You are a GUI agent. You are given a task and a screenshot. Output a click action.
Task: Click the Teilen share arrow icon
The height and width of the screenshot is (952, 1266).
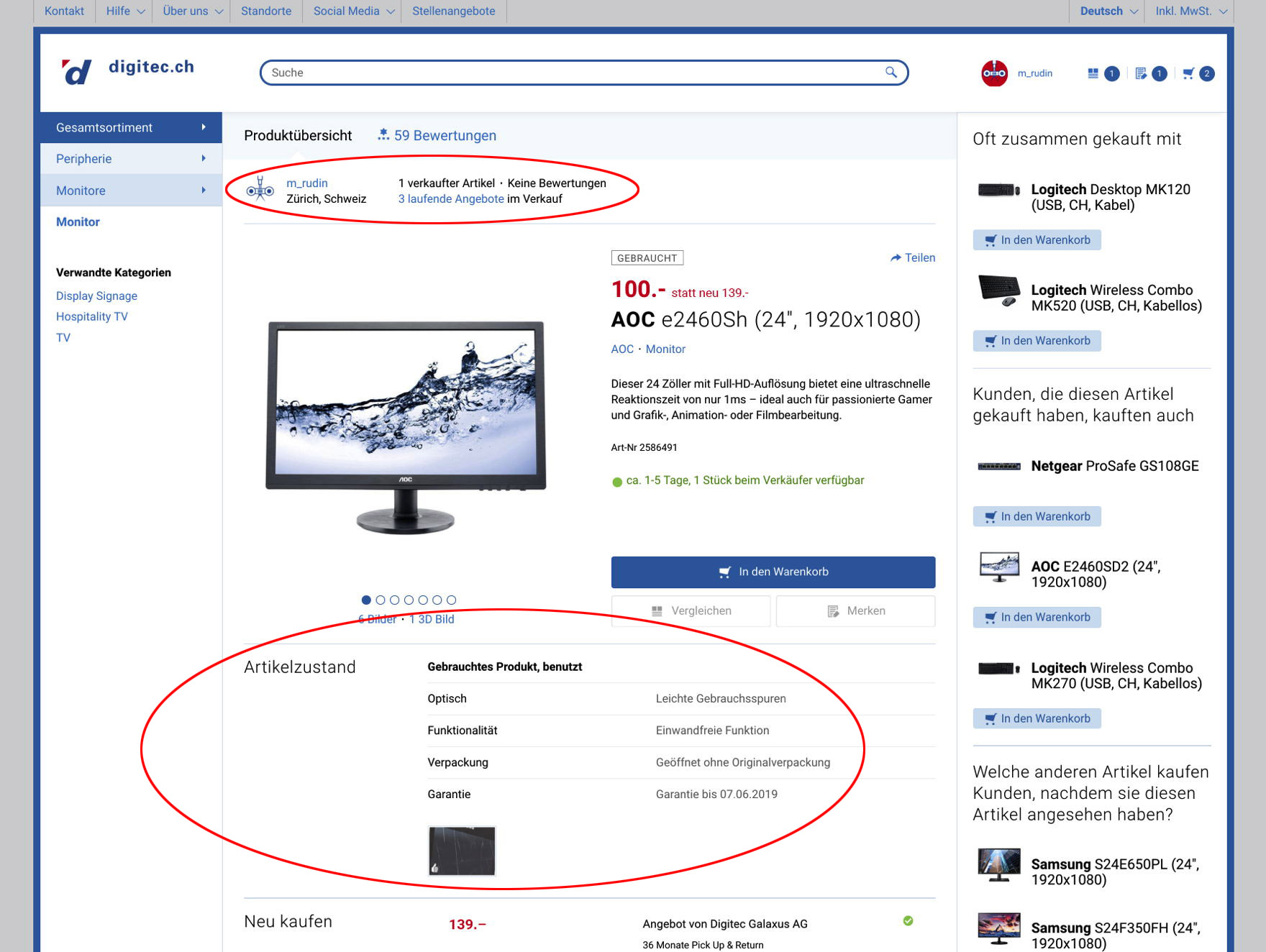(896, 258)
